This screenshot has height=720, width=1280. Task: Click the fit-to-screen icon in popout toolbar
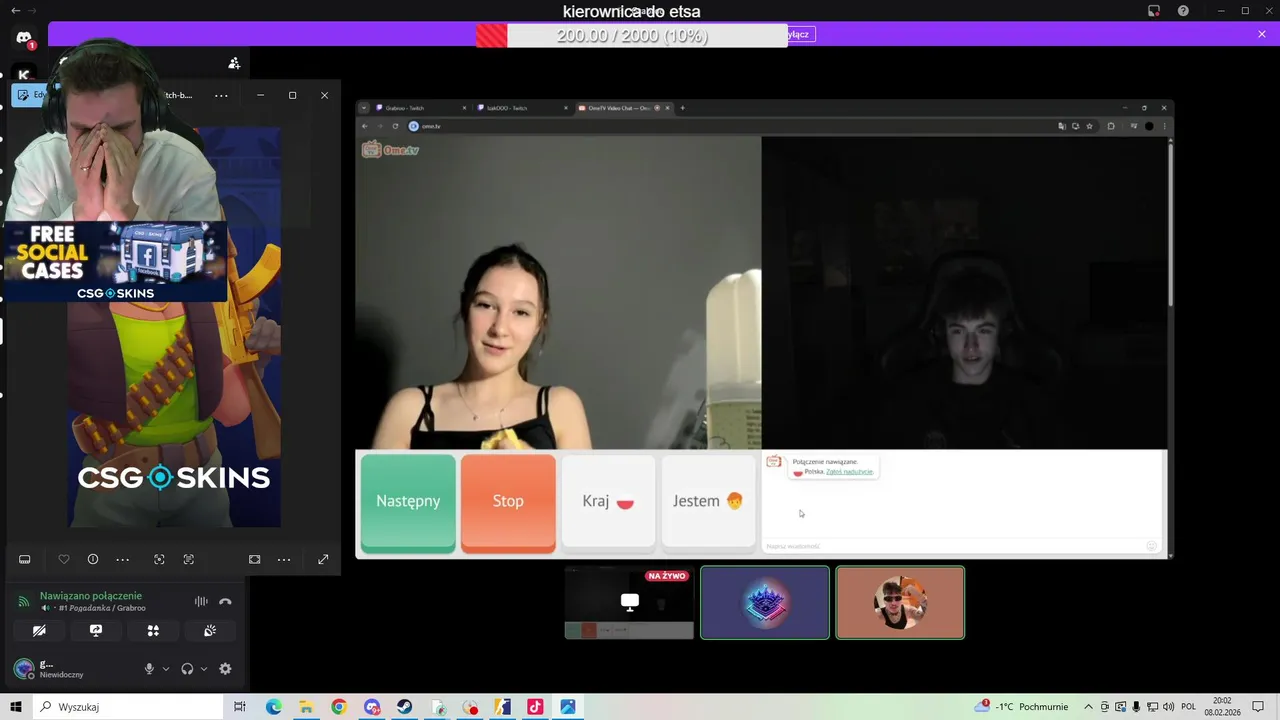point(255,559)
